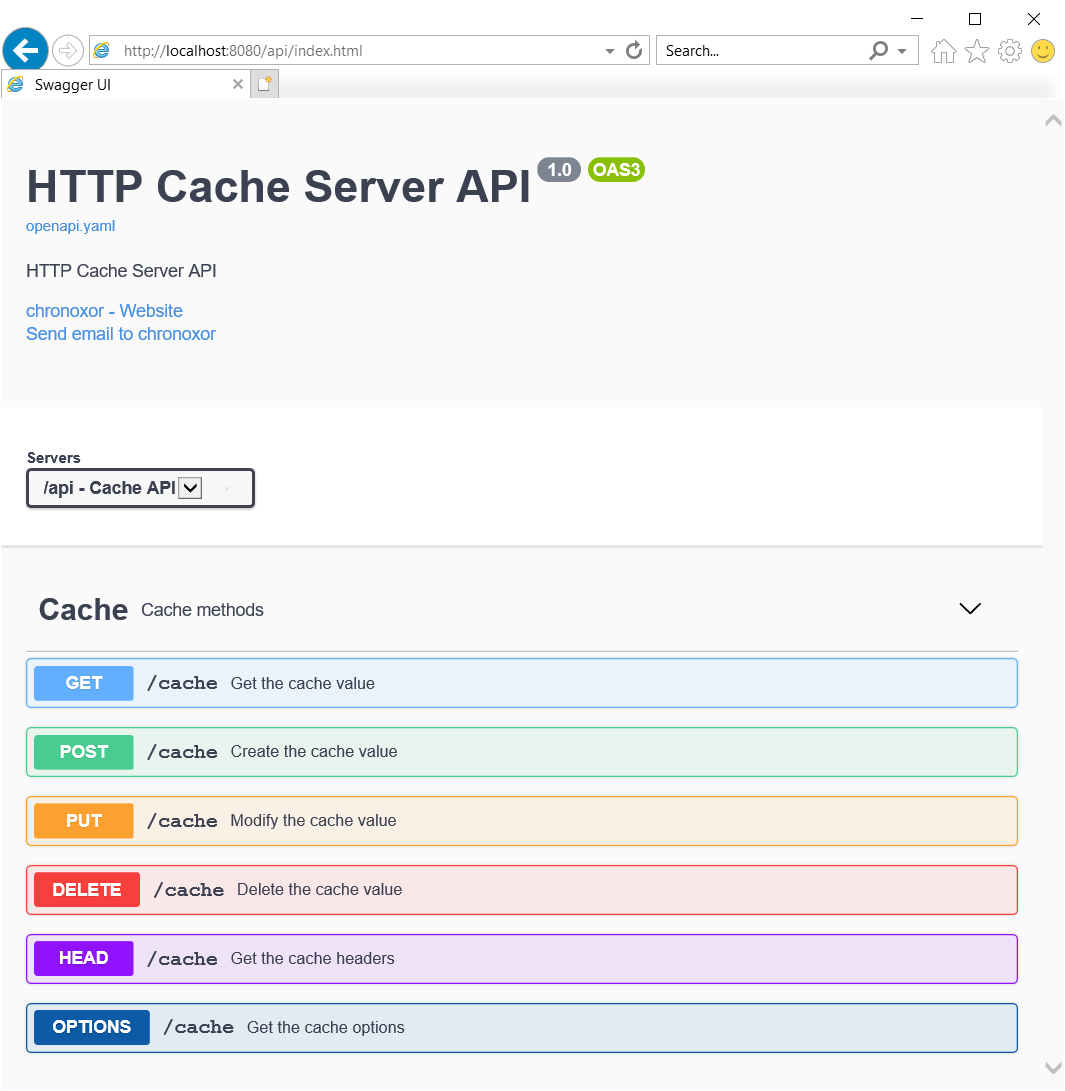The height and width of the screenshot is (1091, 1065).
Task: Click the smiley feedback icon
Action: (x=1043, y=51)
